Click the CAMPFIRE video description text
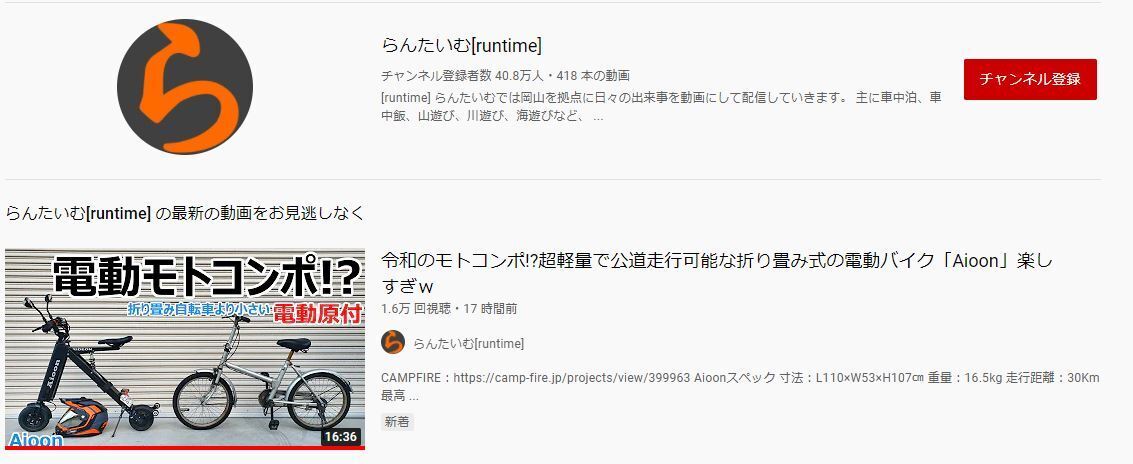Viewport: 1133px width, 464px height. tap(740, 387)
